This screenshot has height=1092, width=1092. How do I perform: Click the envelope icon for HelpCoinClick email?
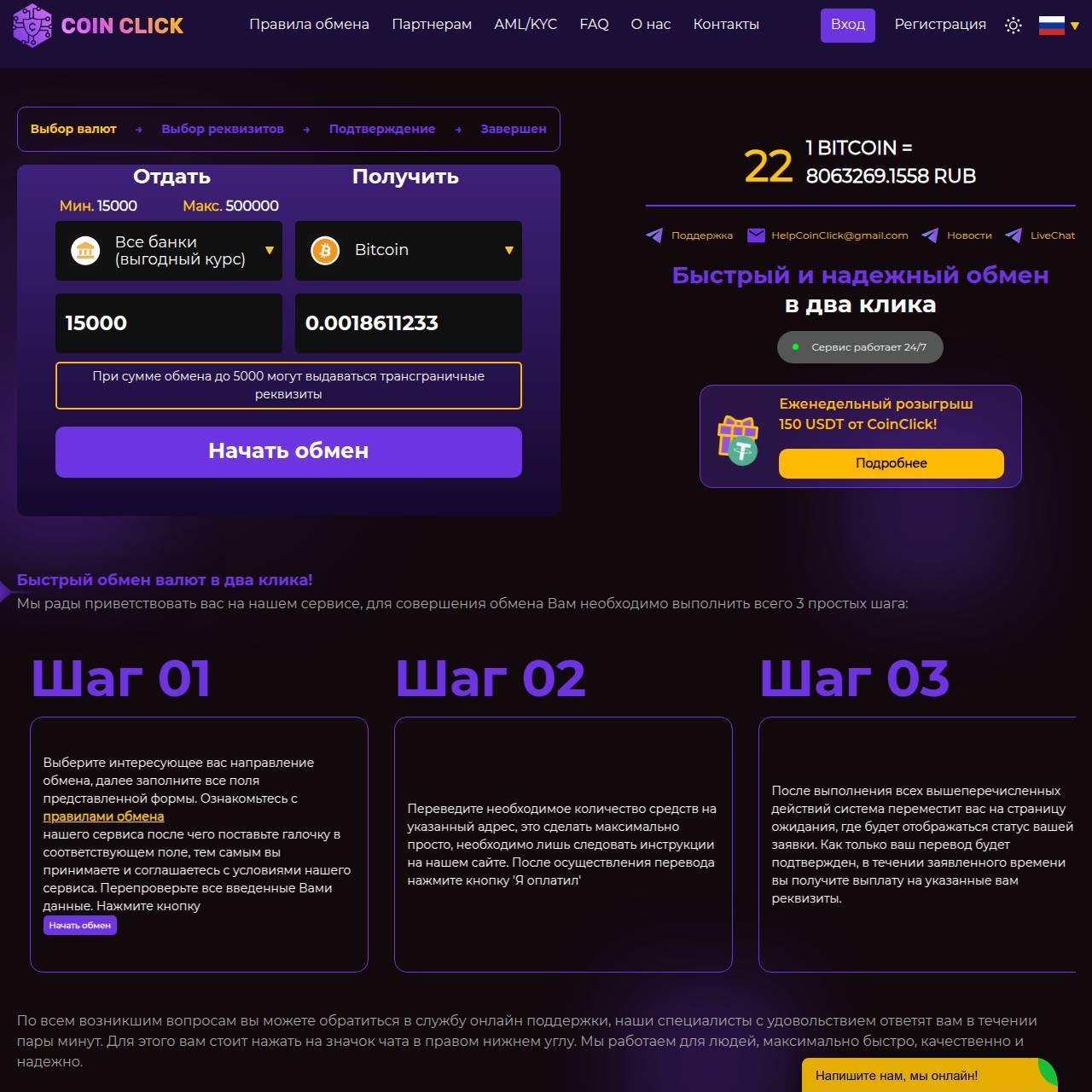[x=756, y=235]
